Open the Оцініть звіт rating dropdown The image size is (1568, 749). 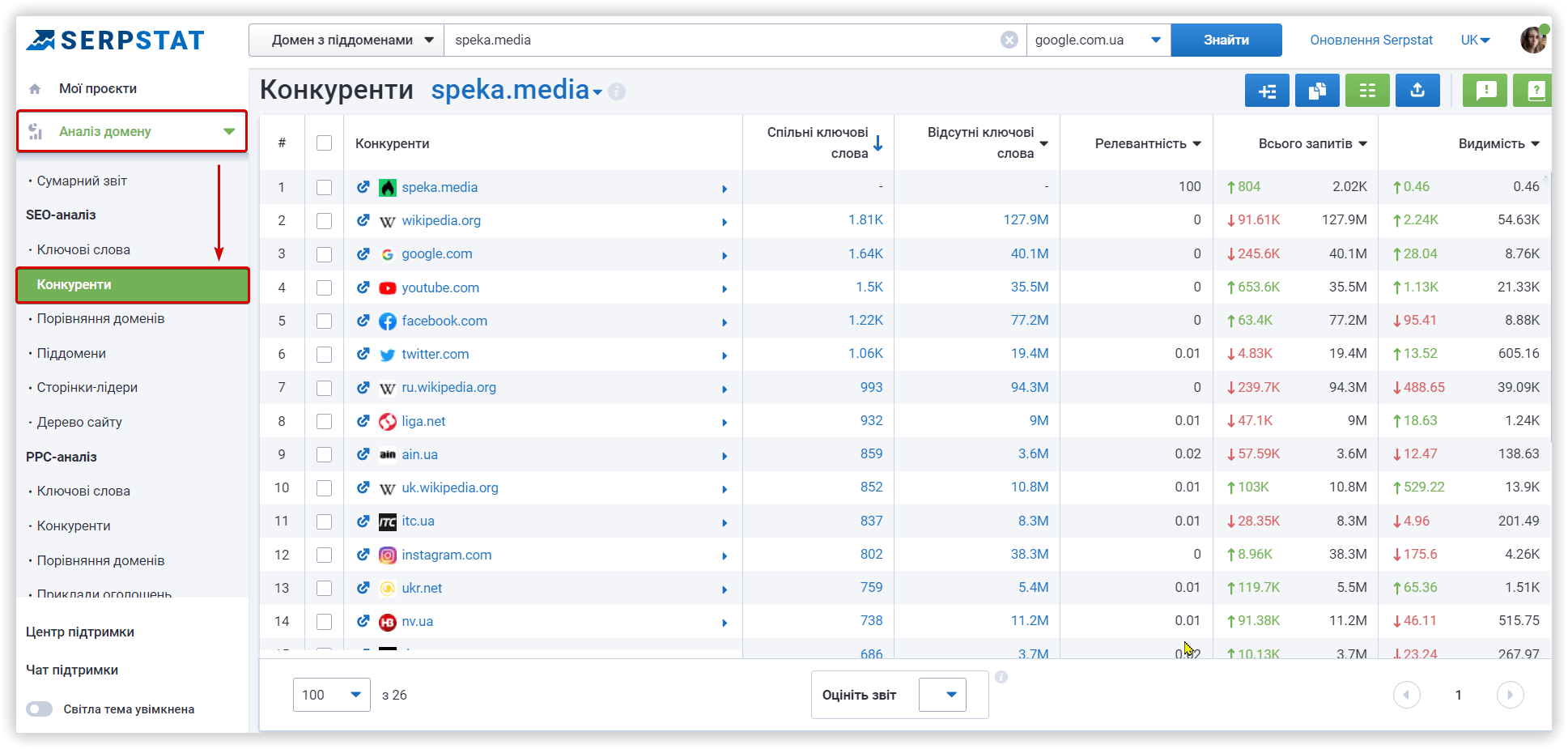click(942, 695)
